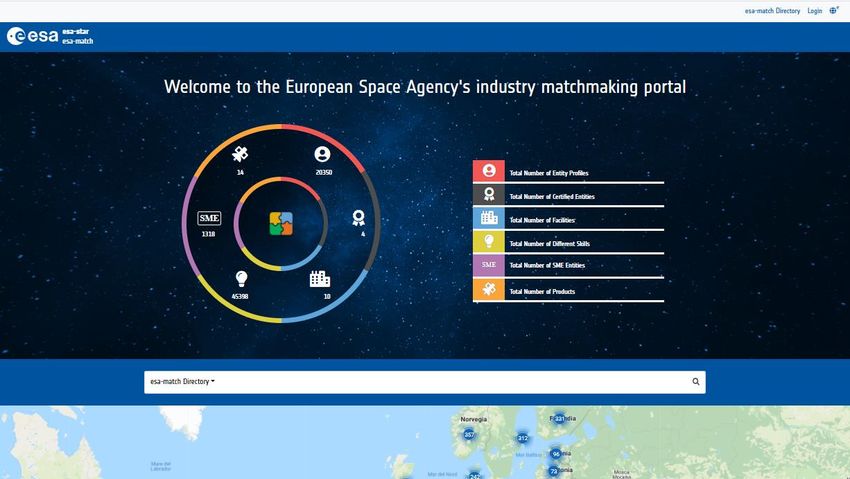Select 'Total Number of Different Skills' label
Image resolution: width=850 pixels, height=479 pixels.
(x=549, y=244)
